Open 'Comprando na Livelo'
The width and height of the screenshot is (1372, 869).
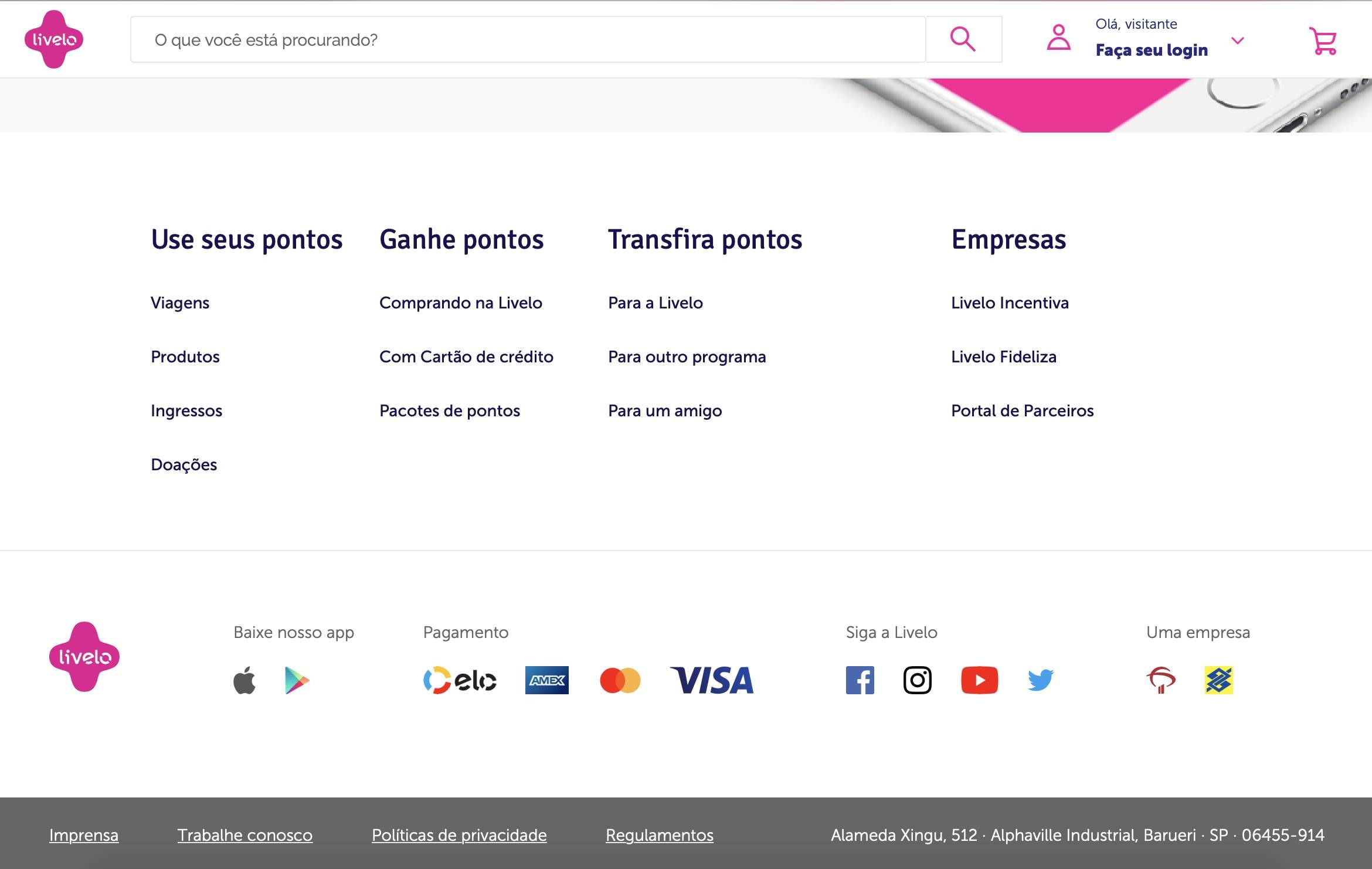pyautogui.click(x=461, y=303)
